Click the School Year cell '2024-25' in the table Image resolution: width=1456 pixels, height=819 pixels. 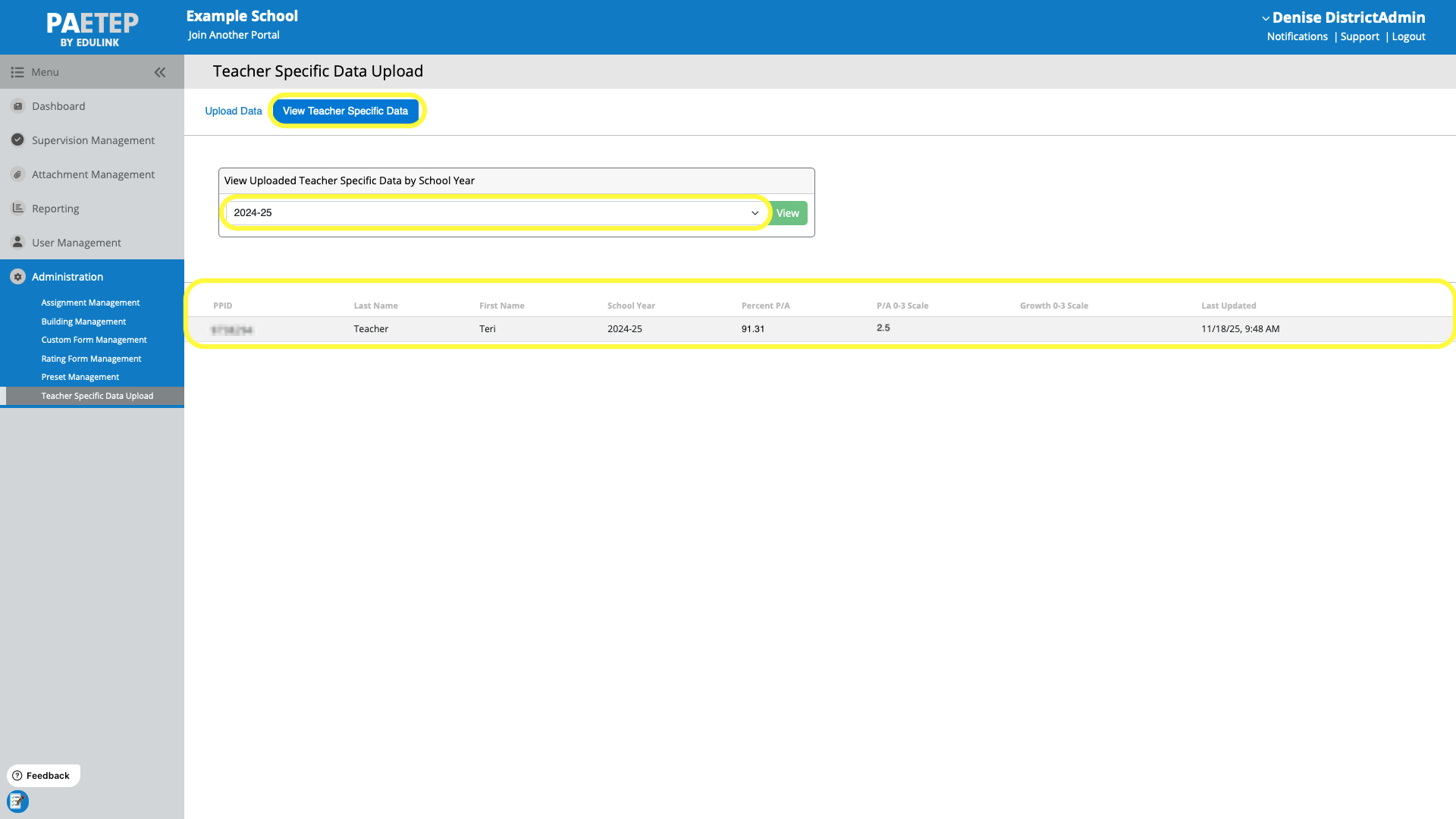click(625, 329)
